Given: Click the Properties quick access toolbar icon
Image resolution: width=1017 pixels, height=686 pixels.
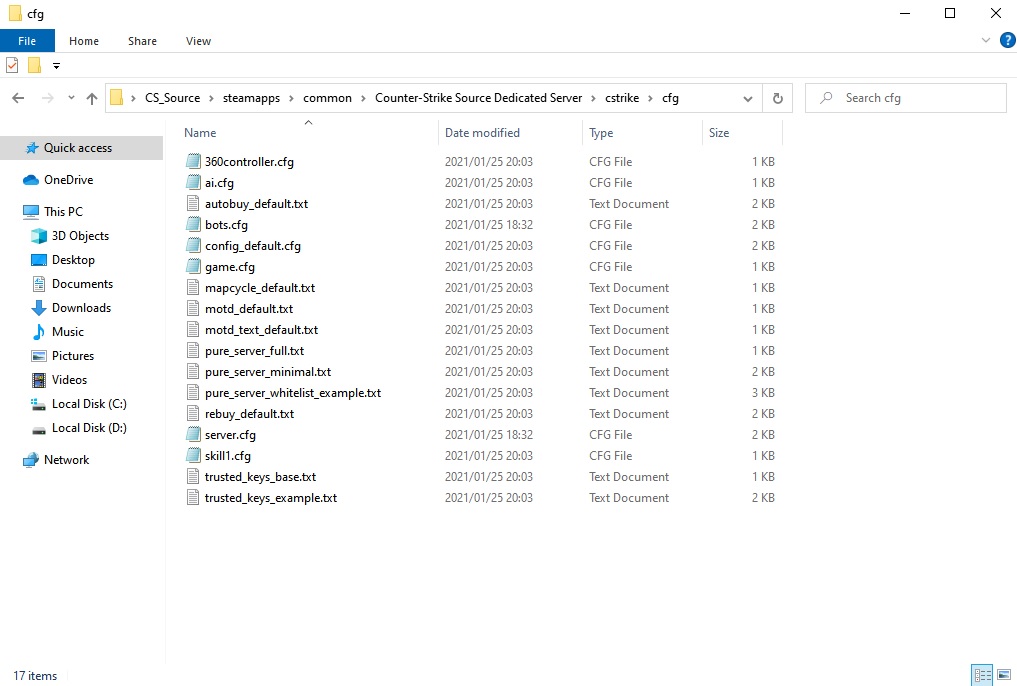Looking at the screenshot, I should 12,65.
